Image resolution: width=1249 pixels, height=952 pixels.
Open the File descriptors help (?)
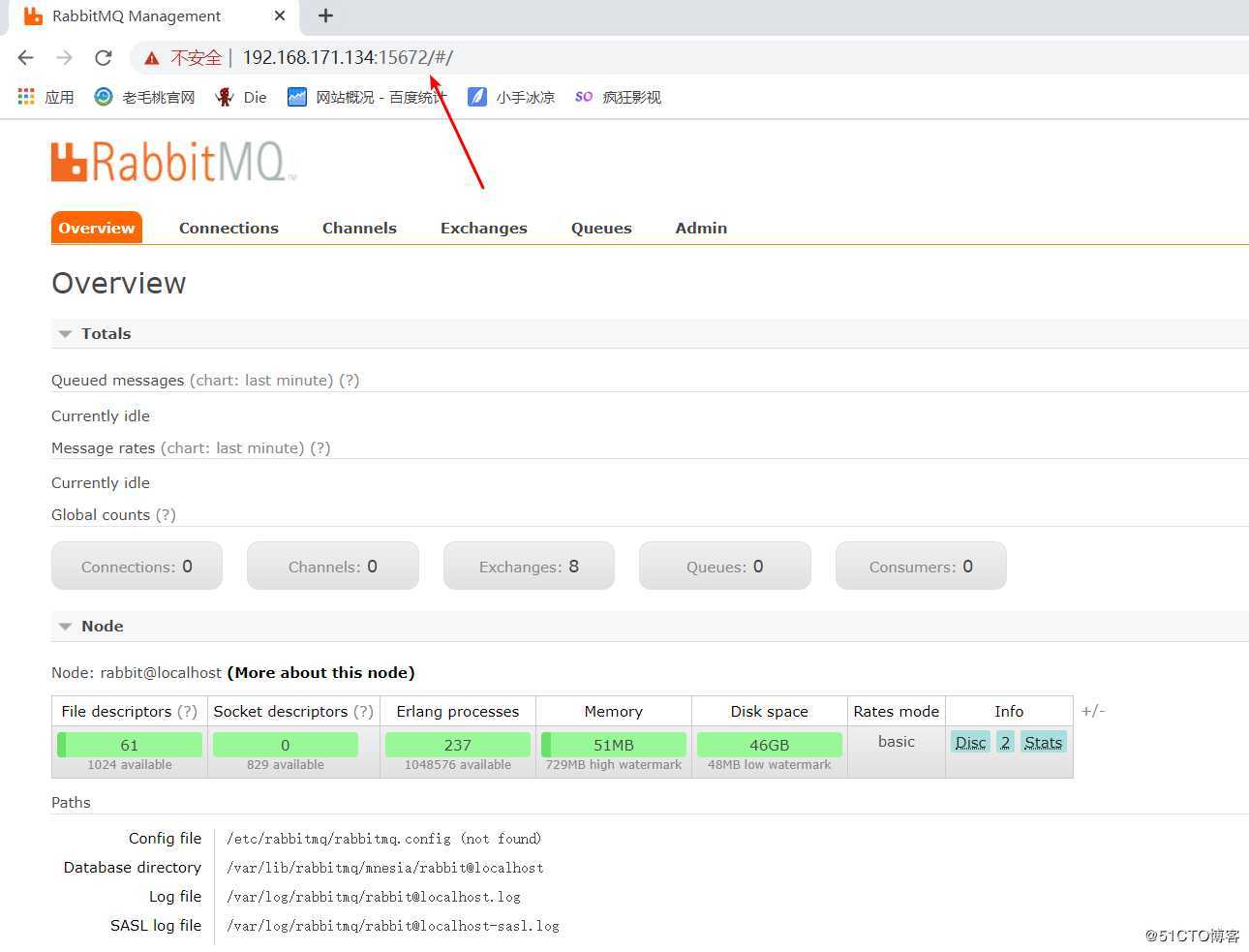(187, 711)
